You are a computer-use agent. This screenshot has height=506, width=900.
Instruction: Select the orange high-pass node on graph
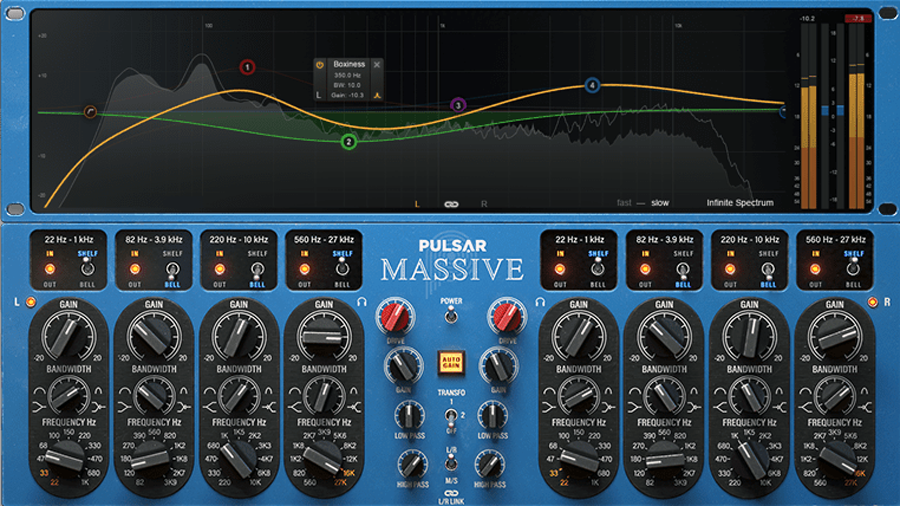point(90,111)
